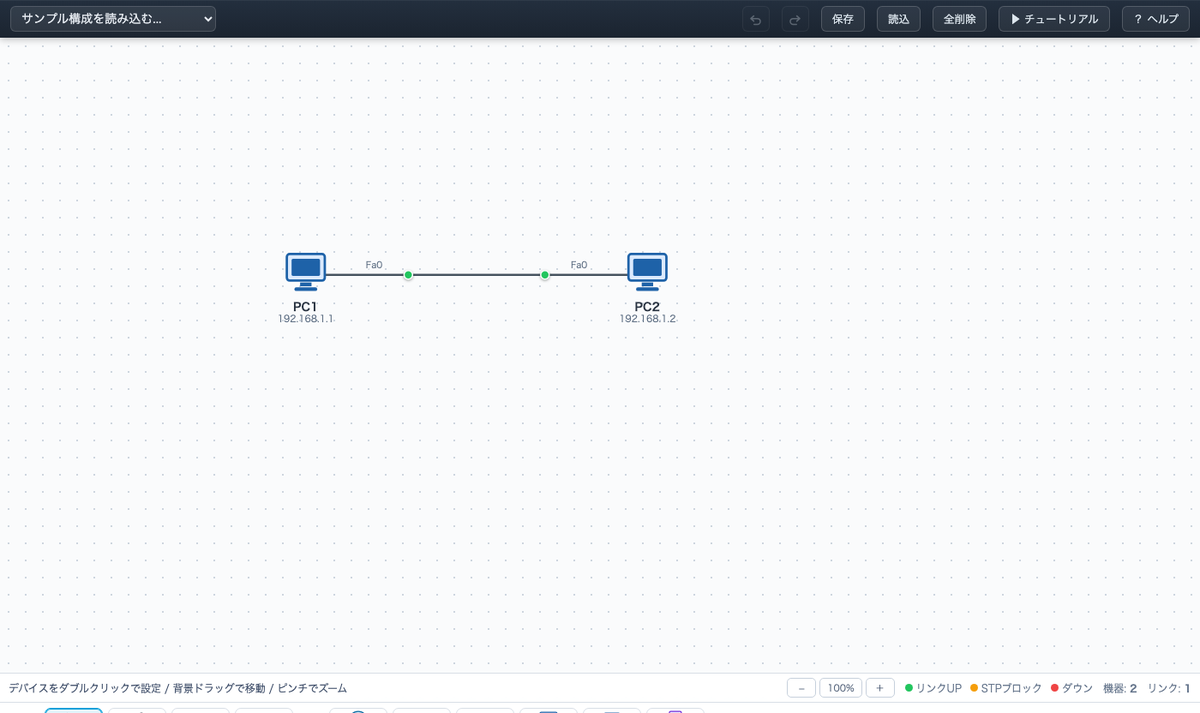1200x713 pixels.
Task: Reset zoom via the 100% button
Action: [x=841, y=688]
